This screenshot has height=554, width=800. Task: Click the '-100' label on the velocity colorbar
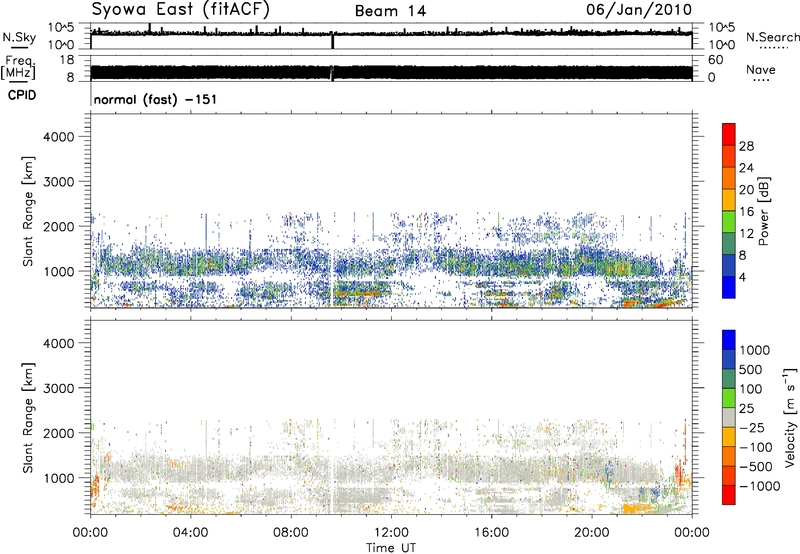click(x=755, y=447)
